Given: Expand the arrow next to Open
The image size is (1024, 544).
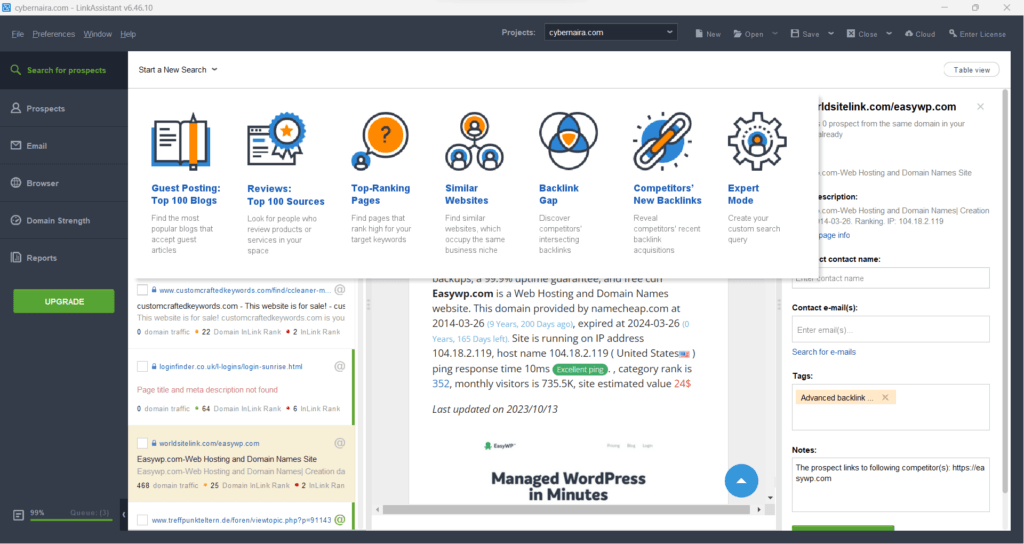Looking at the screenshot, I should tap(775, 33).
